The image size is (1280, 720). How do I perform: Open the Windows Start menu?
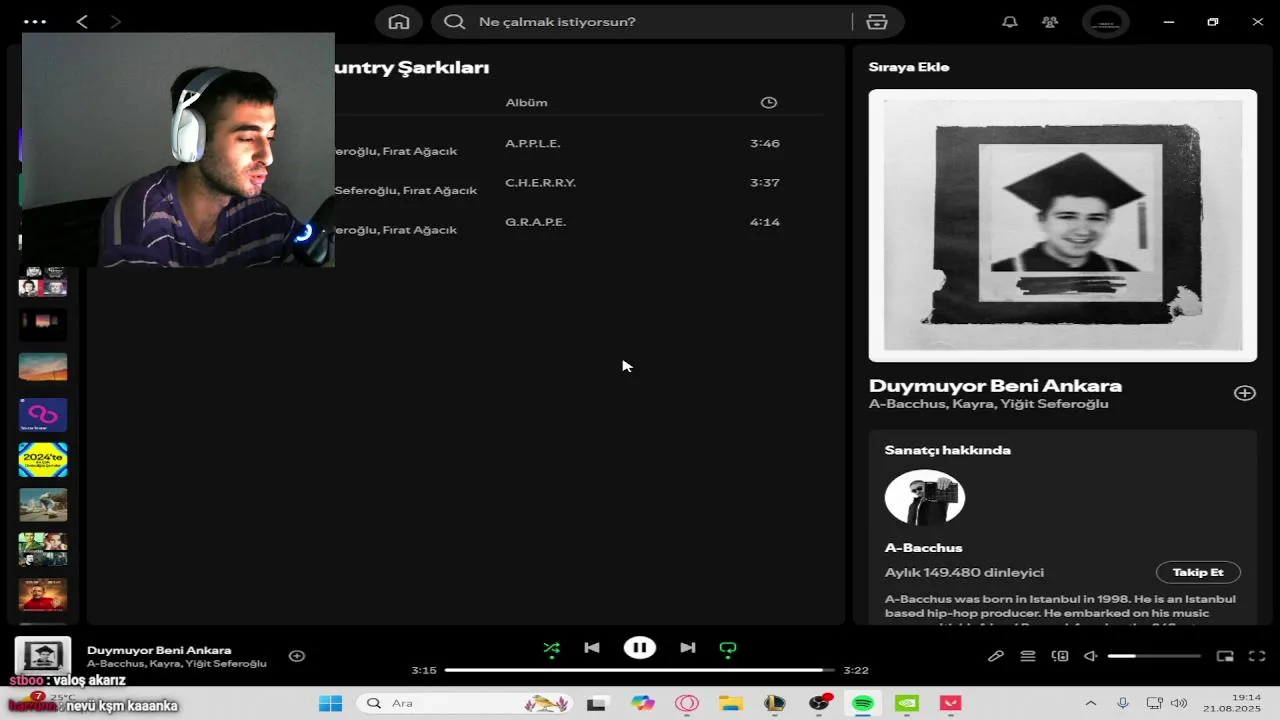[x=330, y=703]
